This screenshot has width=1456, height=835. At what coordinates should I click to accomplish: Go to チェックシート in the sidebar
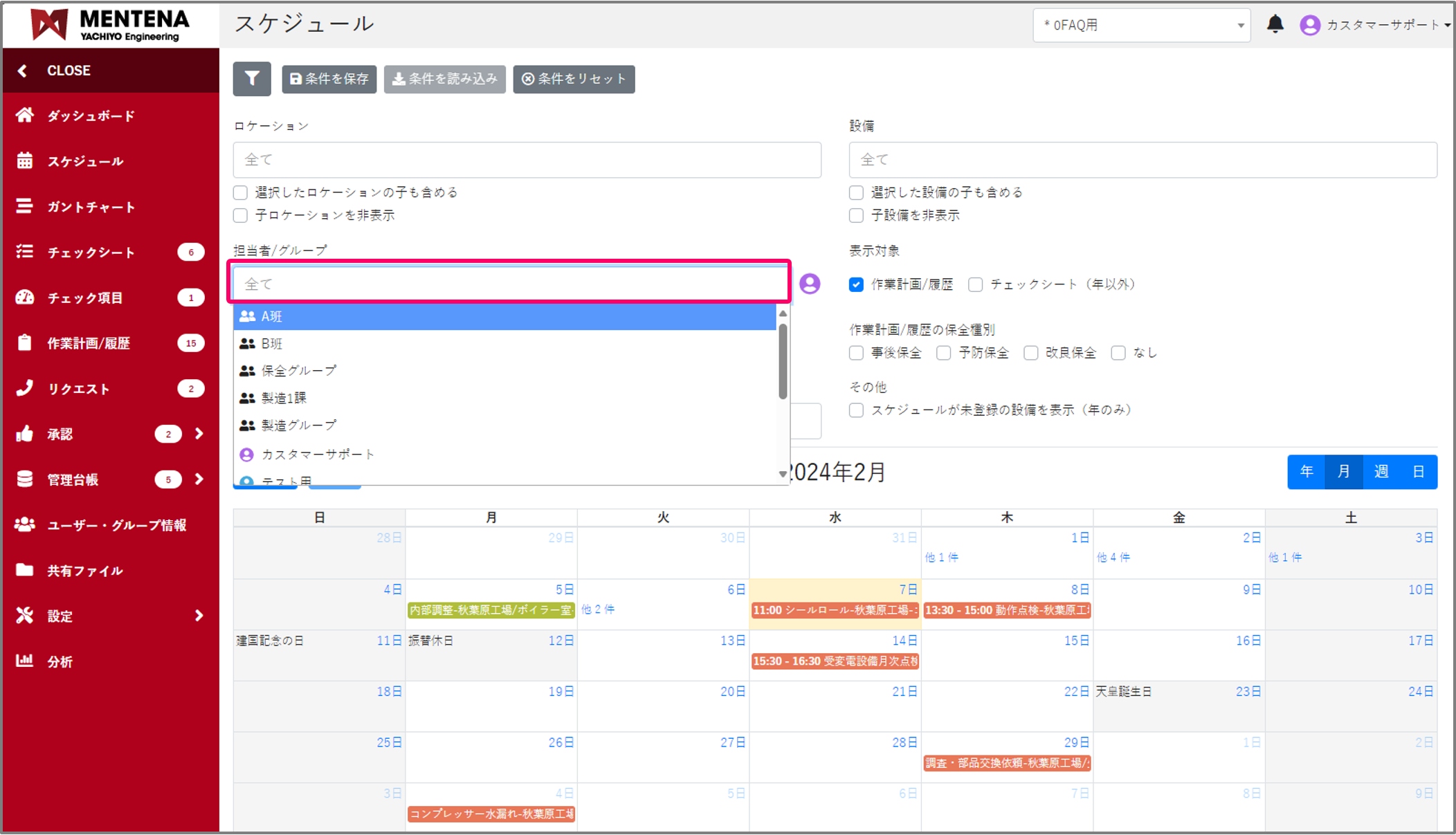point(90,253)
